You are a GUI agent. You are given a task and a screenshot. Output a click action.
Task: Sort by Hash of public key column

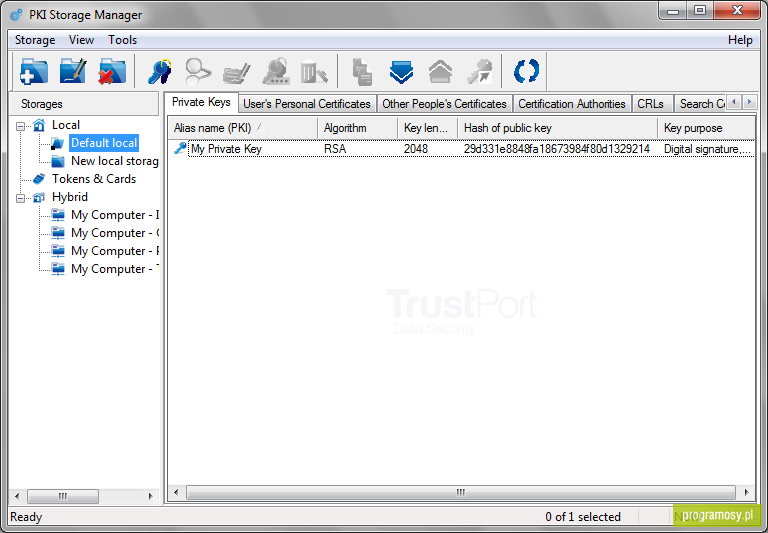point(557,128)
